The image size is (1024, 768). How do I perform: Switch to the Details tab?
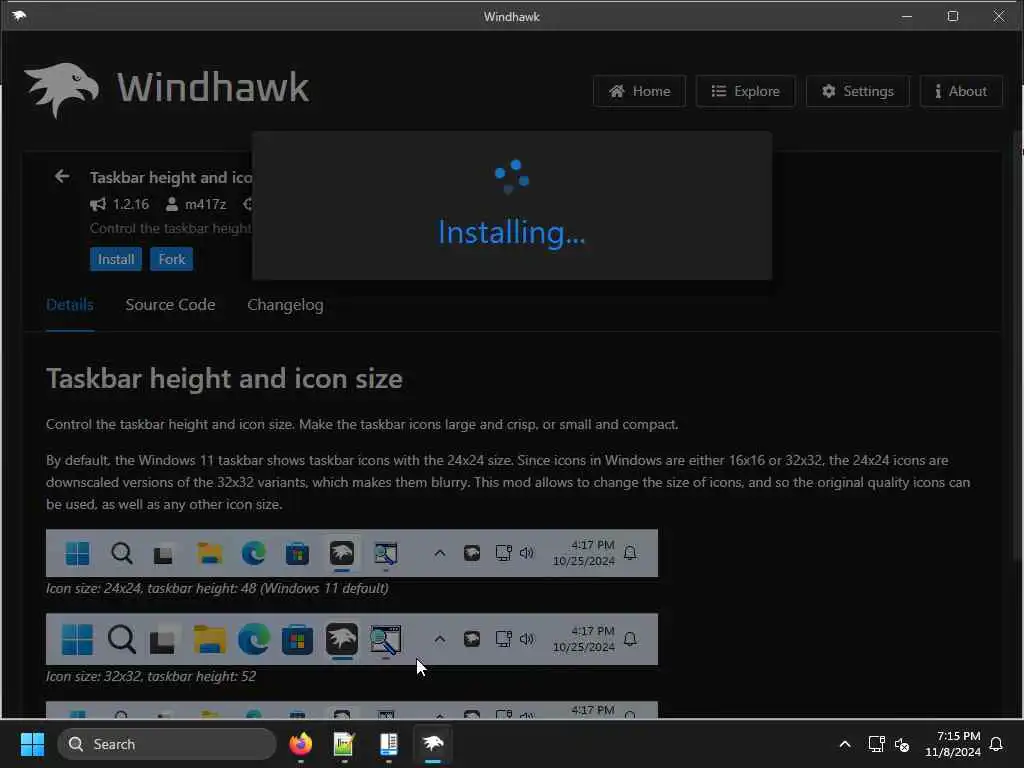click(x=70, y=305)
